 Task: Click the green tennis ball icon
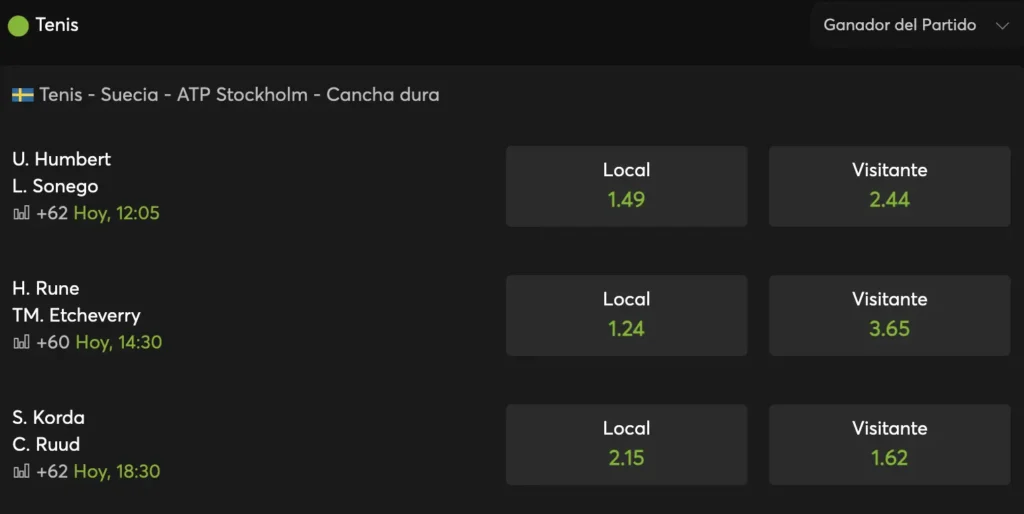tap(18, 26)
